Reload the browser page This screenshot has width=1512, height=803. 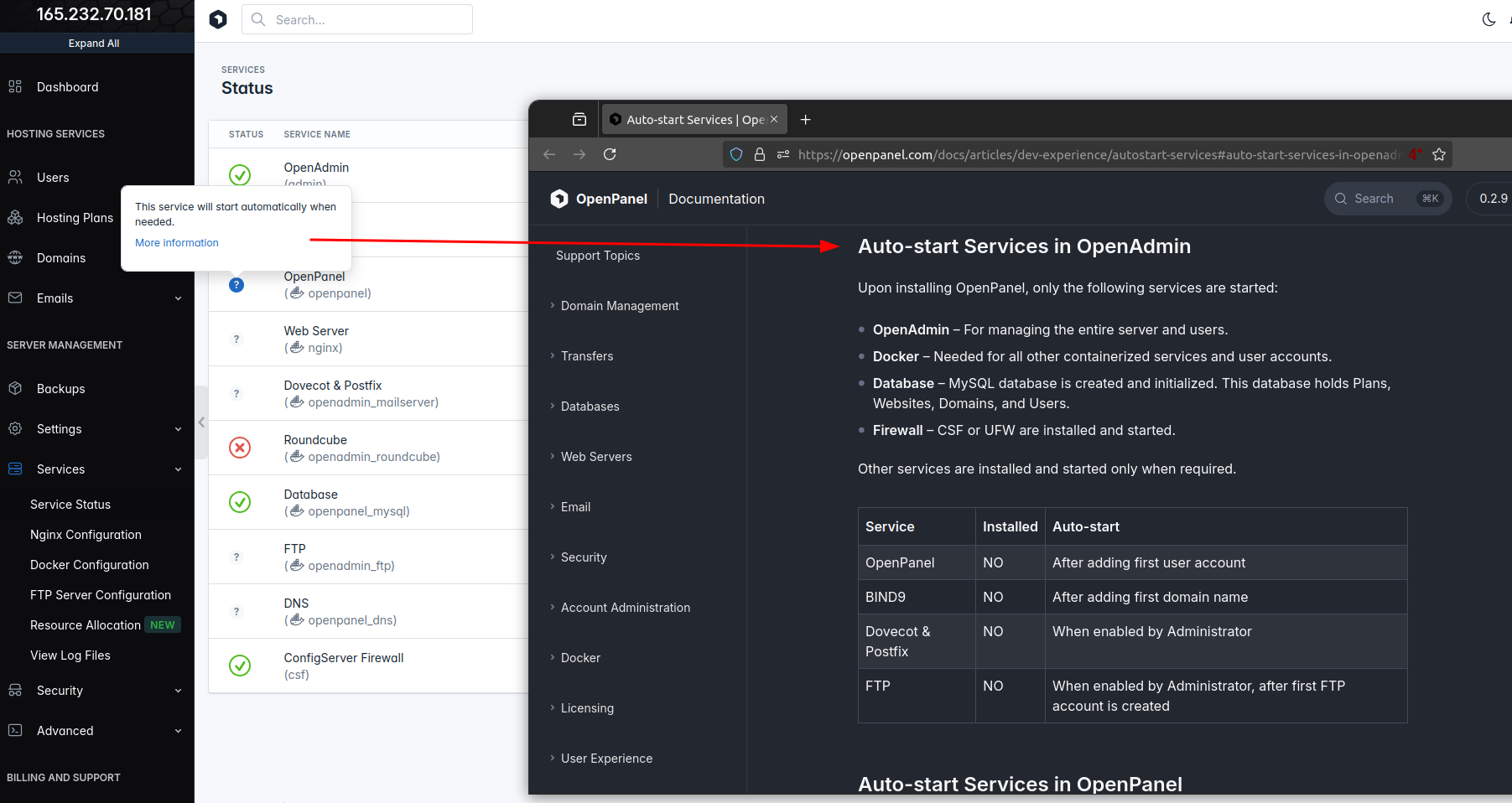(x=610, y=154)
